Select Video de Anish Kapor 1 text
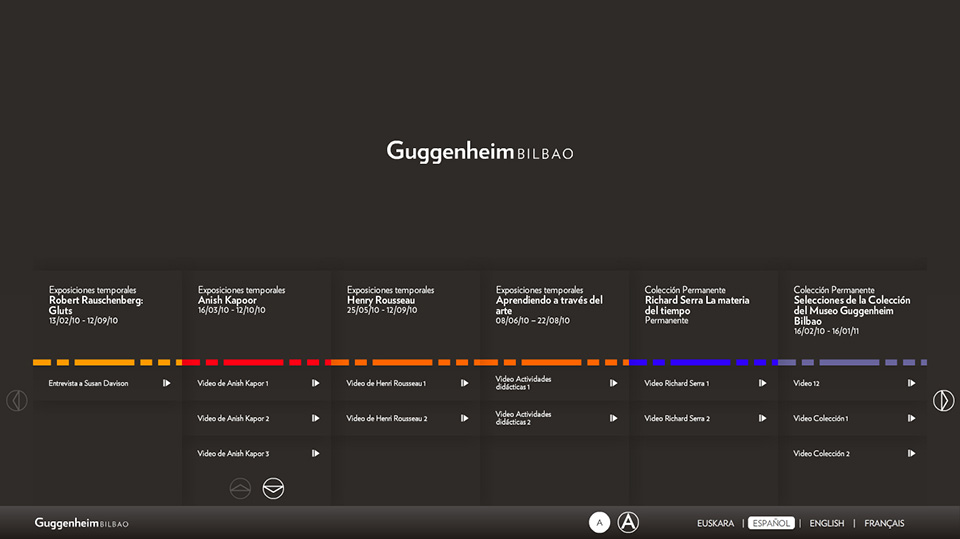This screenshot has width=960, height=539. (233, 383)
